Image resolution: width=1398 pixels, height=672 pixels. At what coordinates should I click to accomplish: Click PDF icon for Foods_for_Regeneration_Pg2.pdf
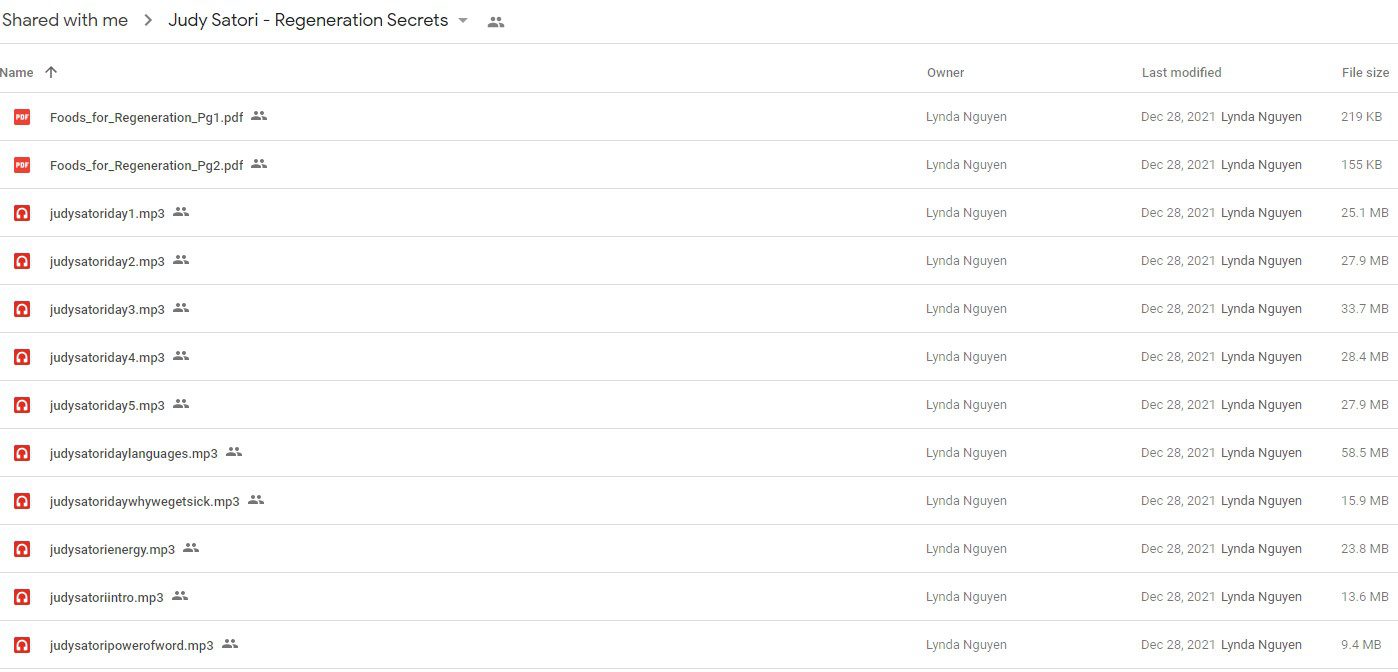[22, 165]
